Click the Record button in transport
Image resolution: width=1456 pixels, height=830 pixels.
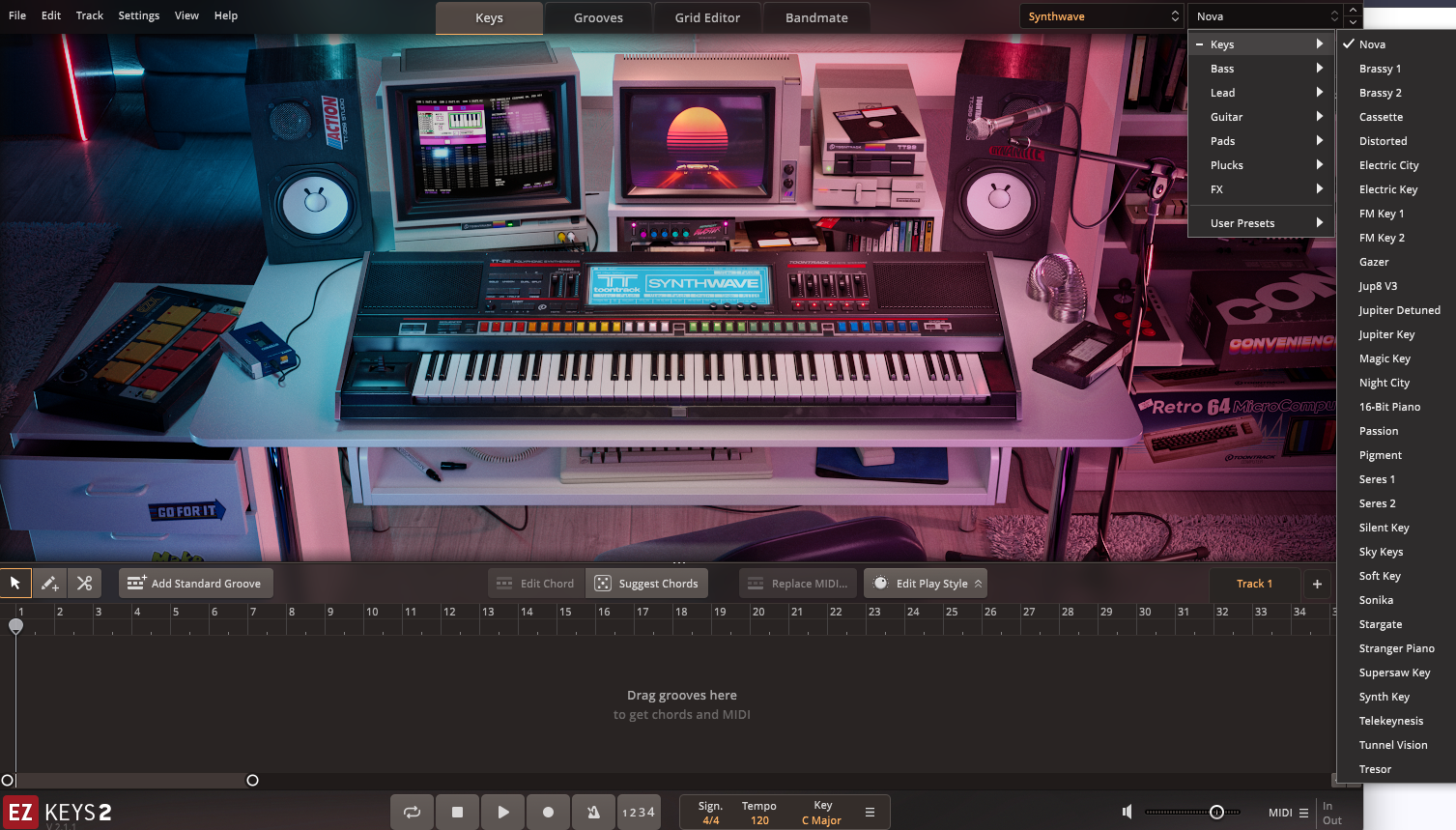[x=548, y=813]
